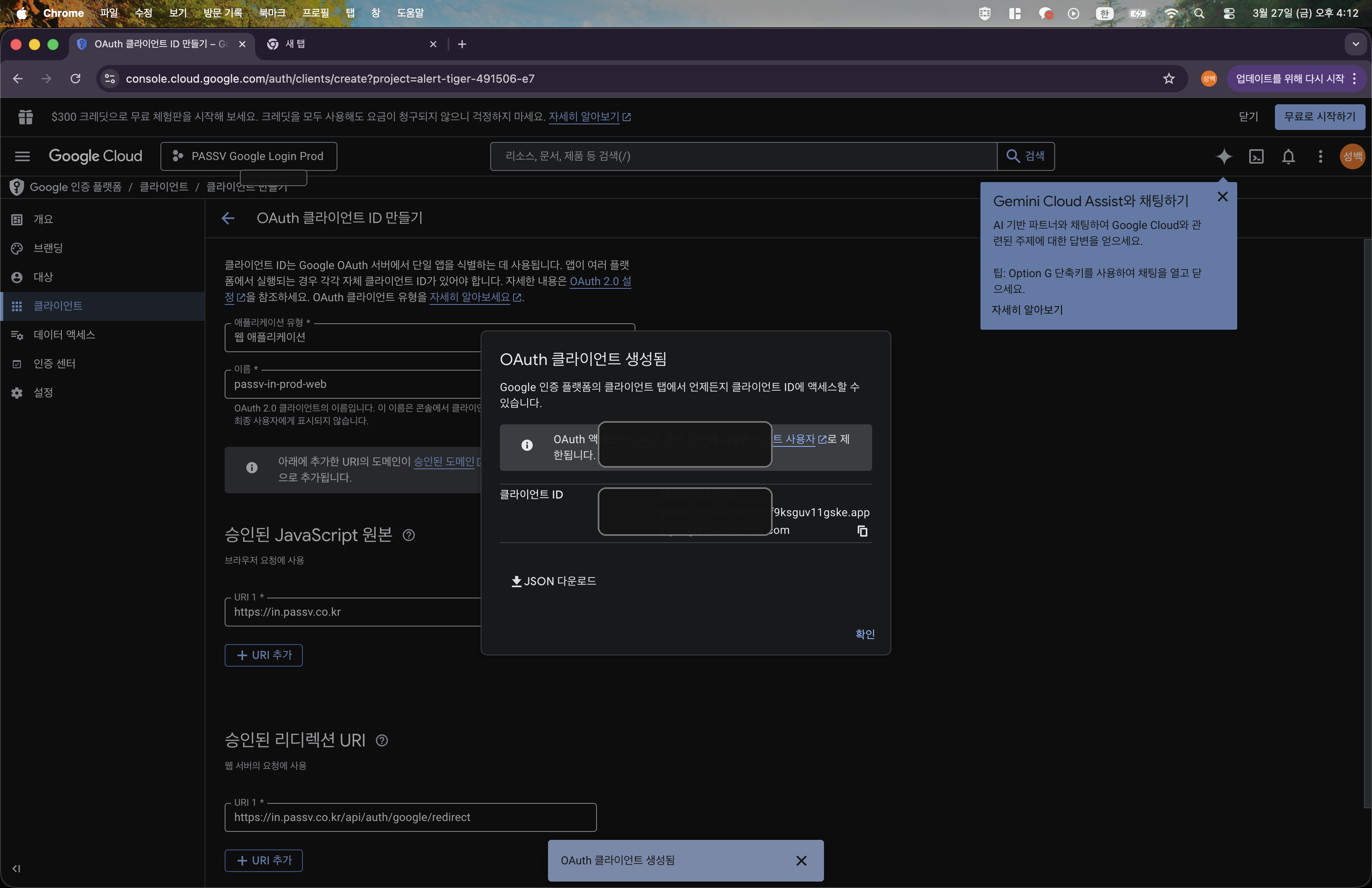1372x888 pixels.
Task: Open the profile avatar menu
Action: pos(1352,156)
